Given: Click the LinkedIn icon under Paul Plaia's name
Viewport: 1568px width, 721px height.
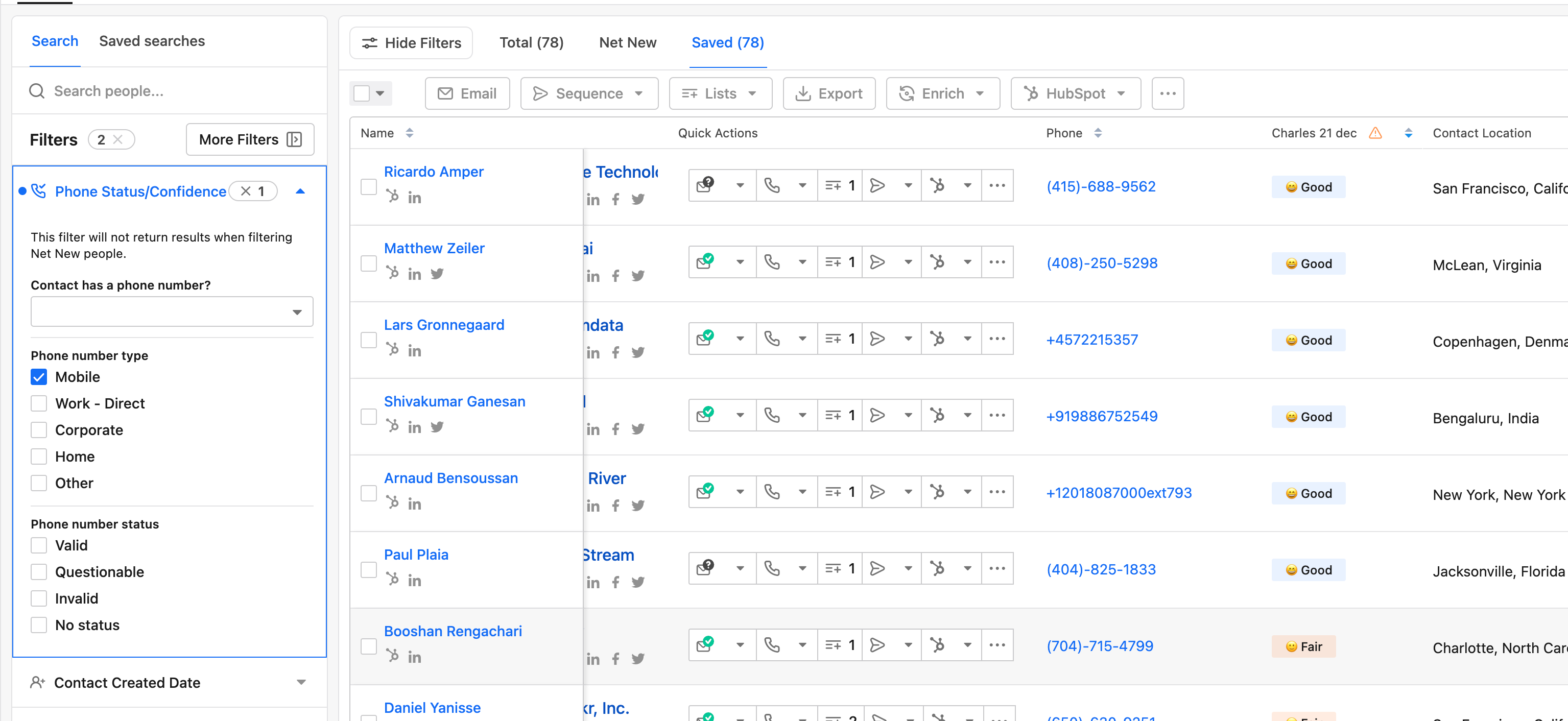Looking at the screenshot, I should (x=415, y=581).
